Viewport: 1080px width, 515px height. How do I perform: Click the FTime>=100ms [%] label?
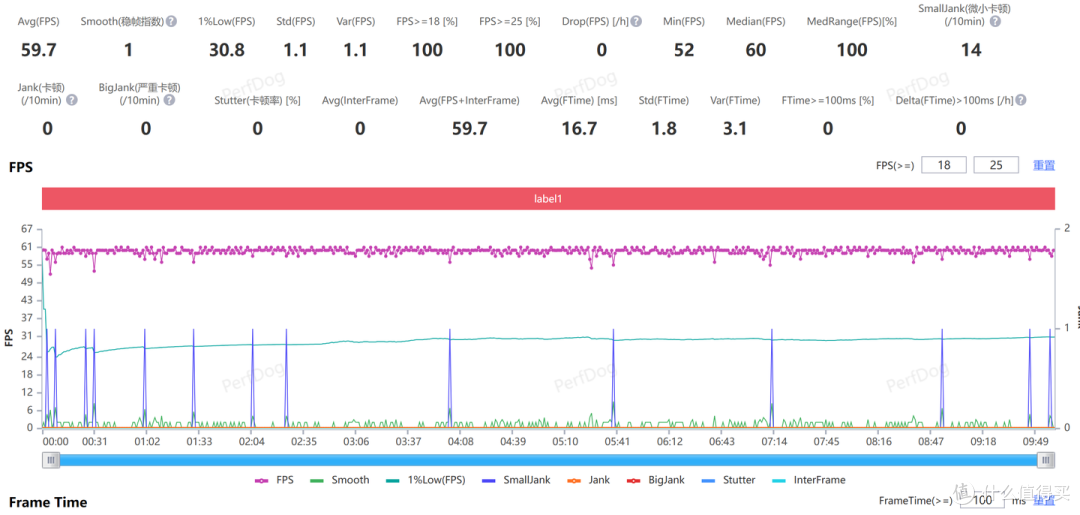[x=827, y=101]
